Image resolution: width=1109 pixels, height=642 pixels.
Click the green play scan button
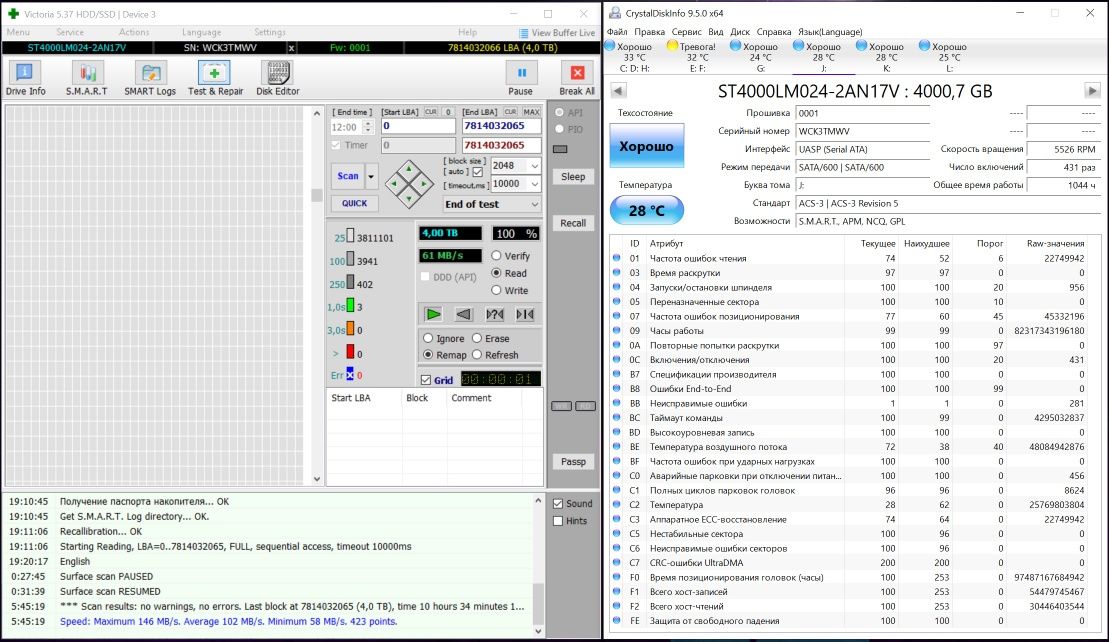coord(433,314)
